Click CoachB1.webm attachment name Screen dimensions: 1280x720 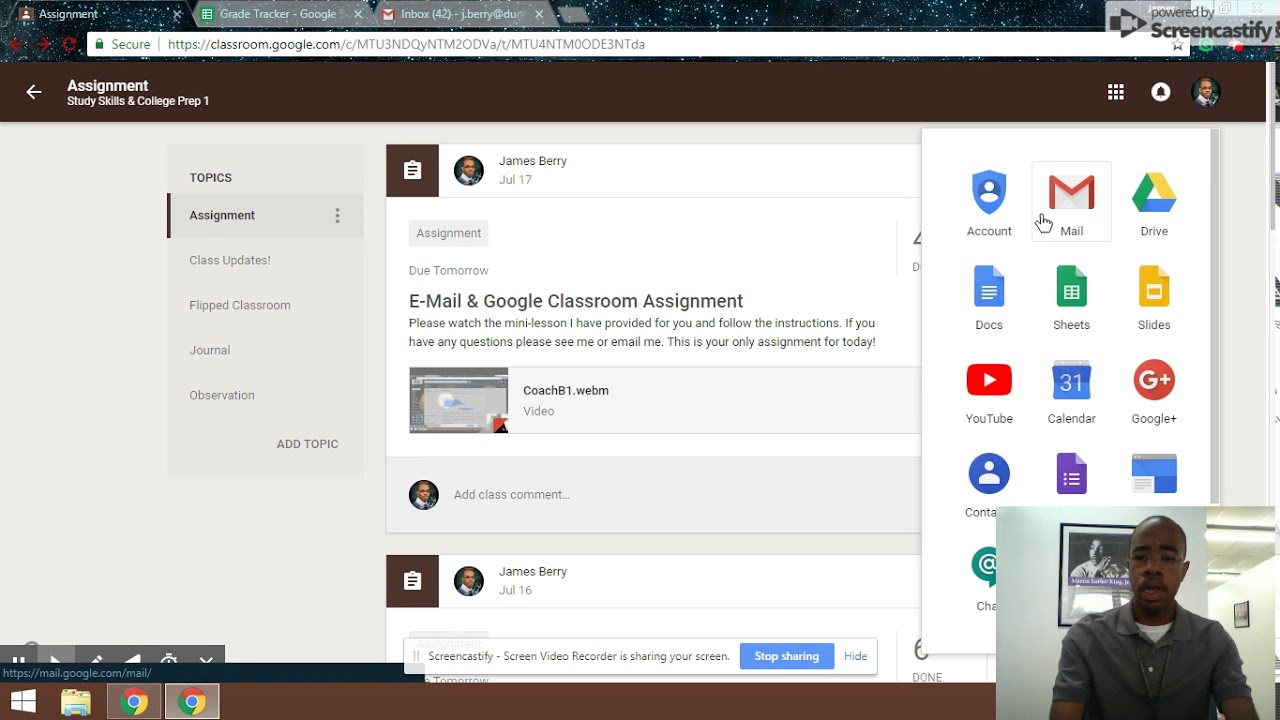[x=566, y=390]
